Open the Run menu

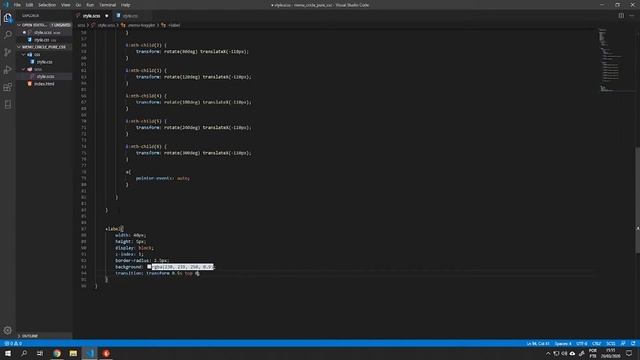click(x=90, y=5)
